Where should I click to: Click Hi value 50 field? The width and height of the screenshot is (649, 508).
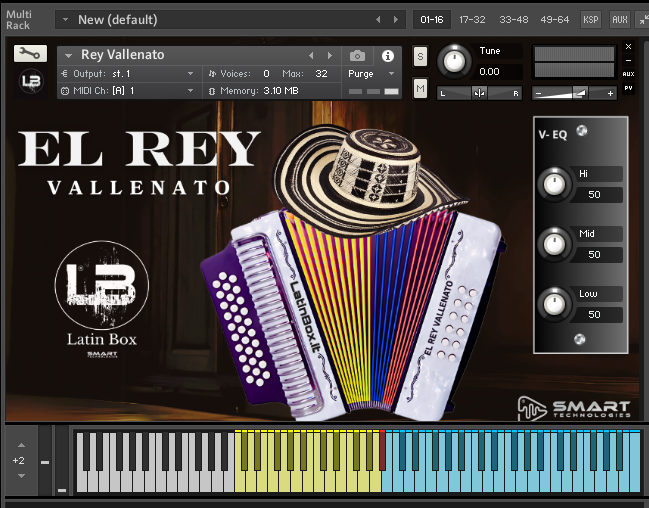pyautogui.click(x=596, y=195)
